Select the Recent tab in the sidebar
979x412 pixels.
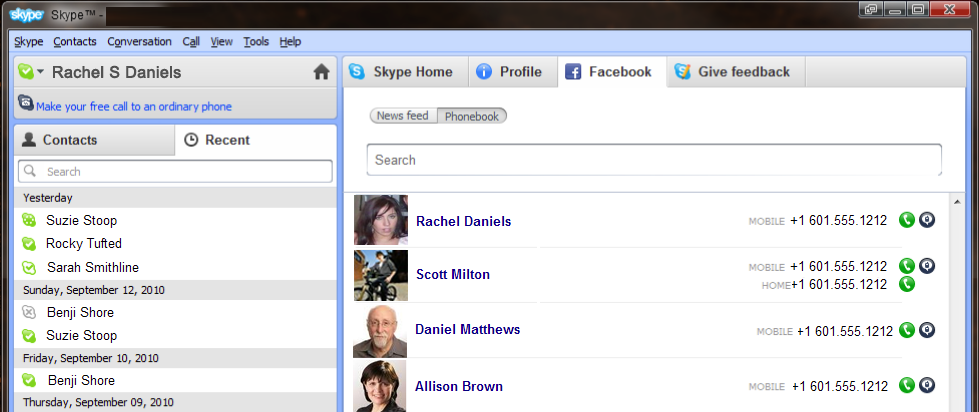pyautogui.click(x=255, y=140)
